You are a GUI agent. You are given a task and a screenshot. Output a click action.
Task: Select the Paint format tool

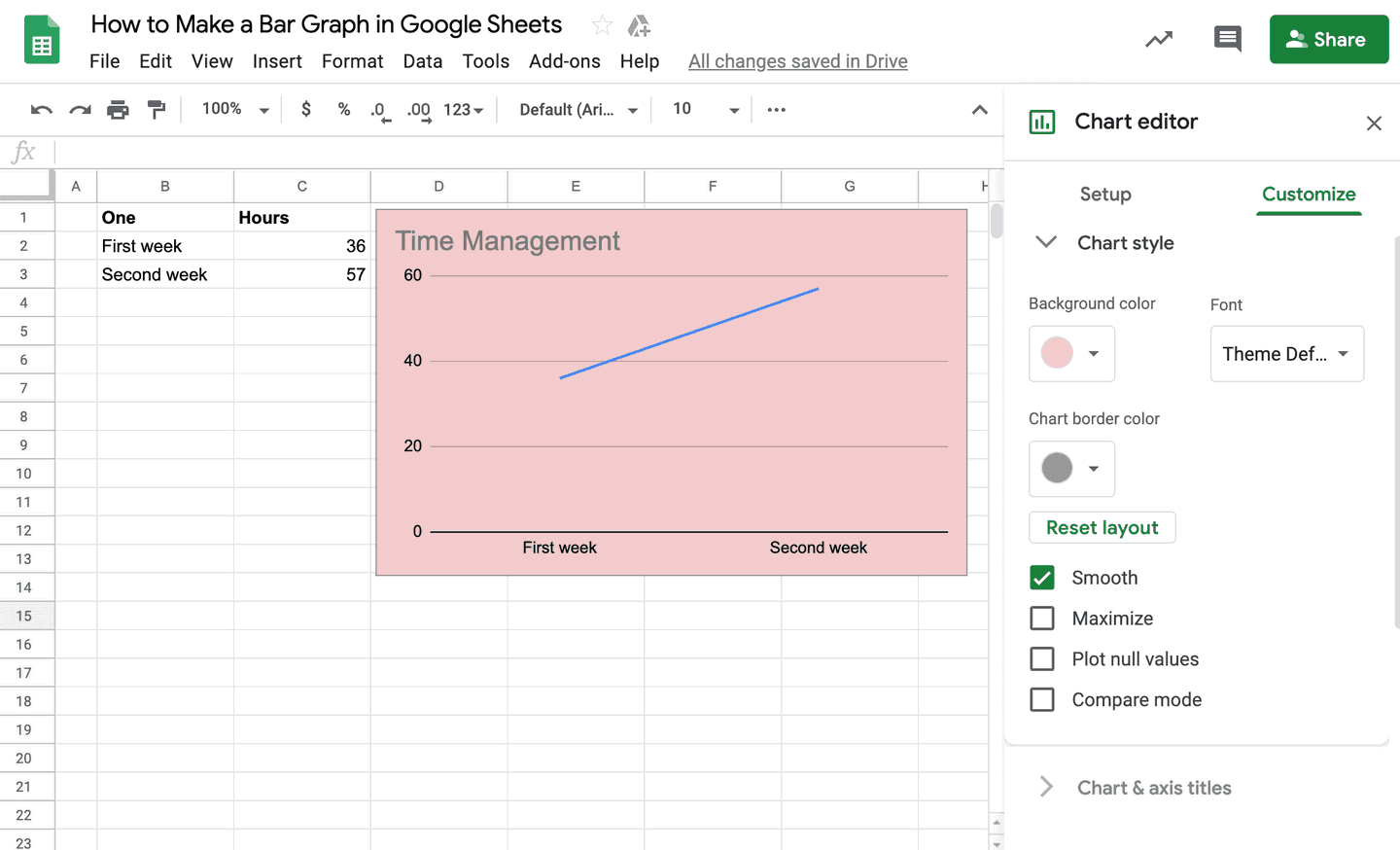point(157,109)
